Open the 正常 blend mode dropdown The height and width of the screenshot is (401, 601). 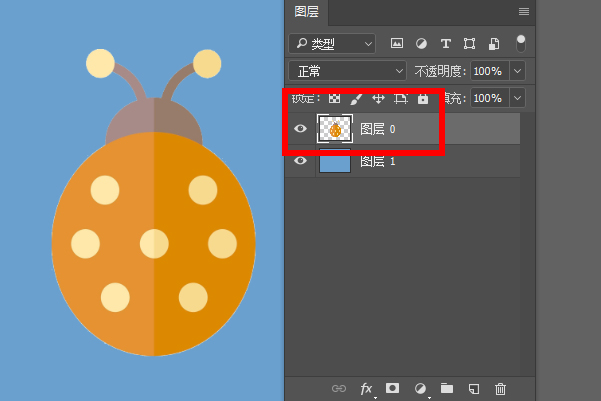click(x=347, y=71)
